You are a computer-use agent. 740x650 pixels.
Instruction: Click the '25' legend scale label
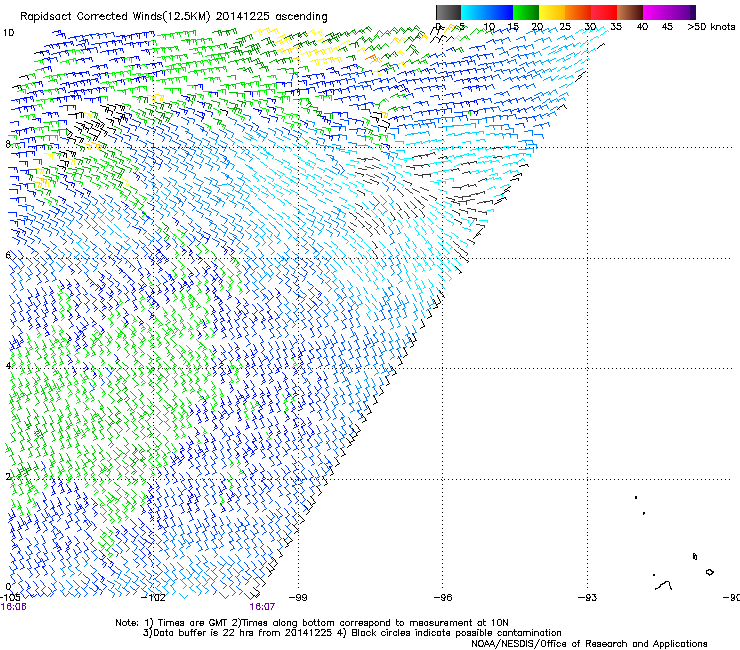click(x=565, y=27)
